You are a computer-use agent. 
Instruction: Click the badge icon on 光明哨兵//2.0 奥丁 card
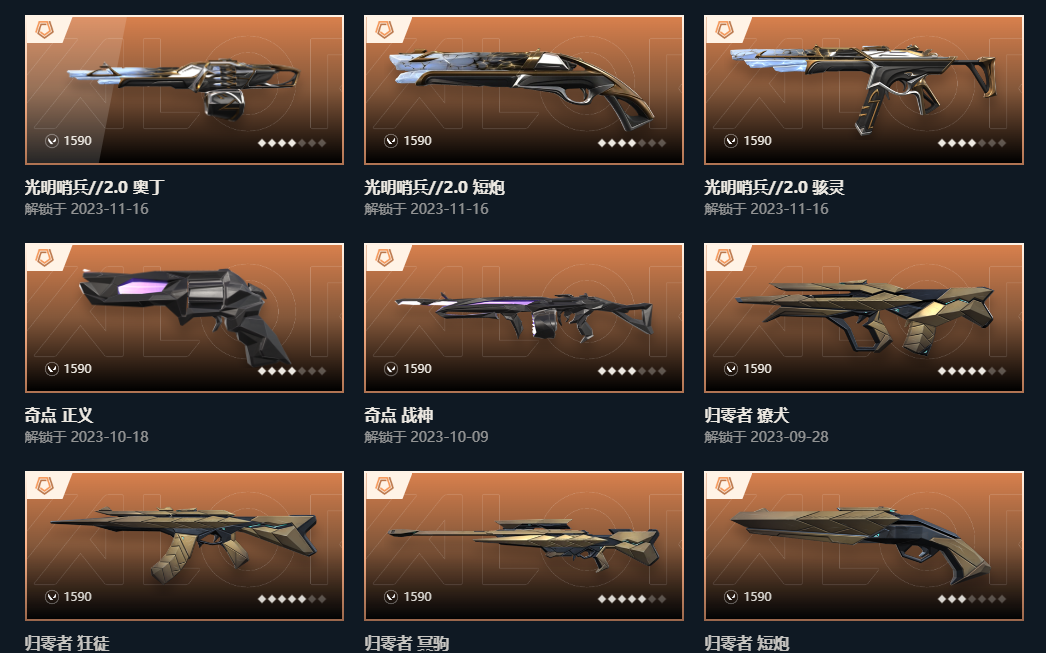point(45,29)
